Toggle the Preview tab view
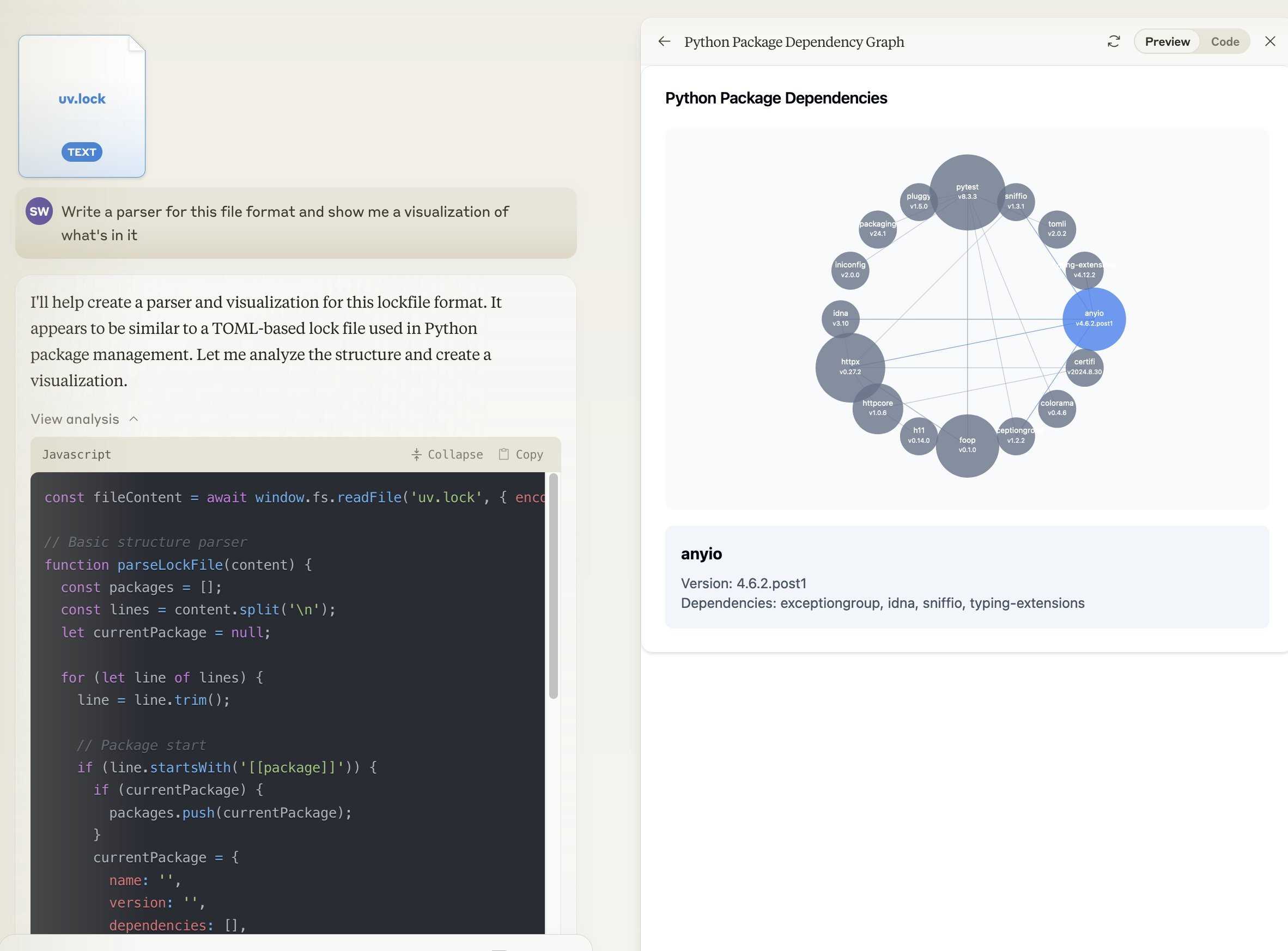 [x=1167, y=41]
